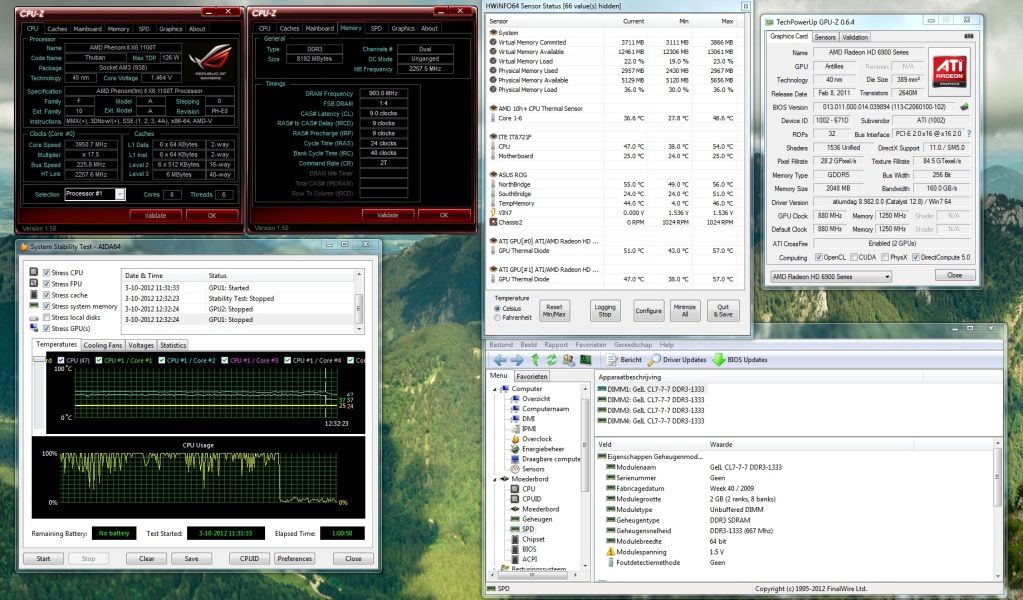
Task: Select the DIMM2 GeIL memory module row
Action: coord(651,400)
